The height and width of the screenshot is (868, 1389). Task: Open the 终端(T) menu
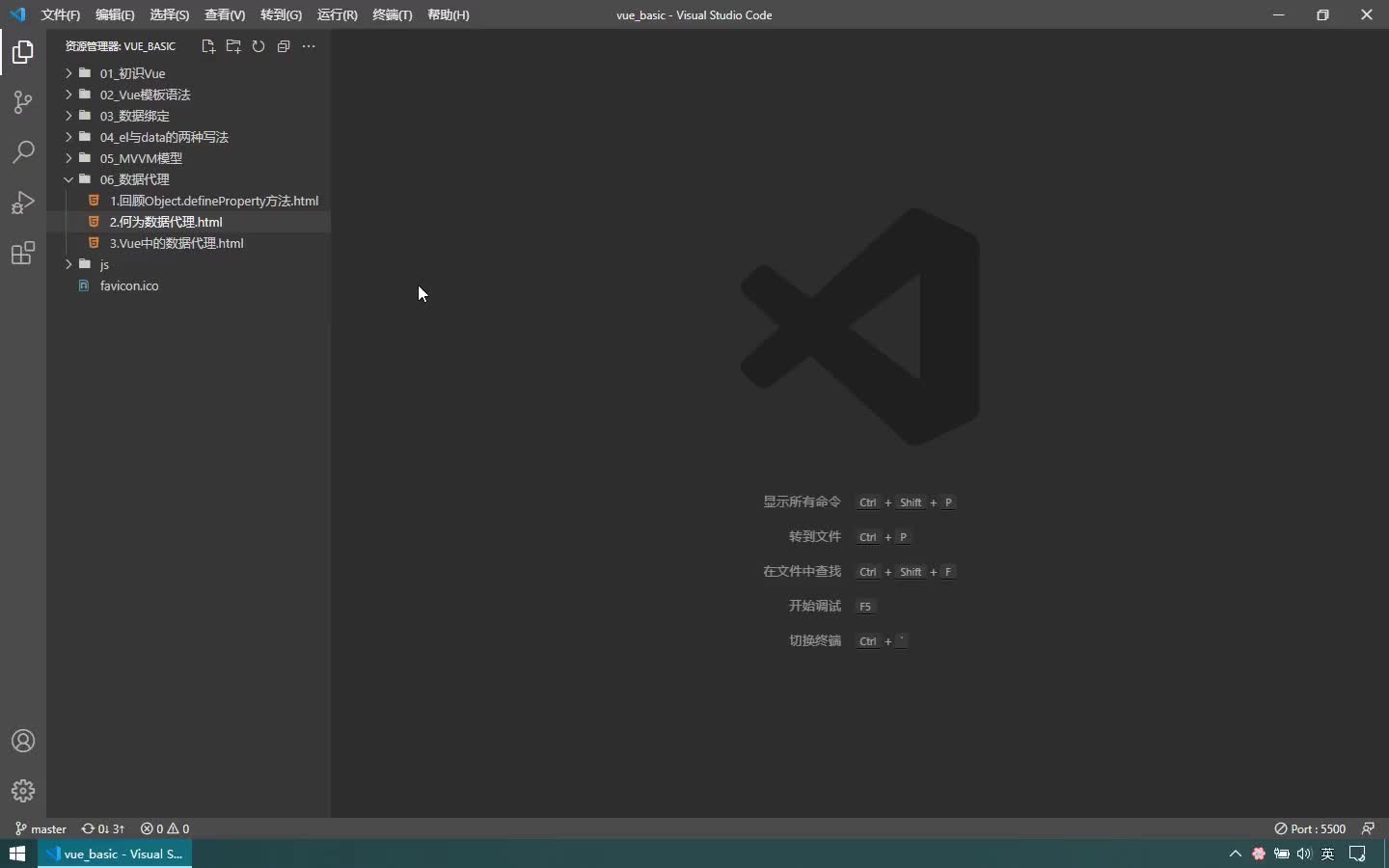tap(393, 14)
